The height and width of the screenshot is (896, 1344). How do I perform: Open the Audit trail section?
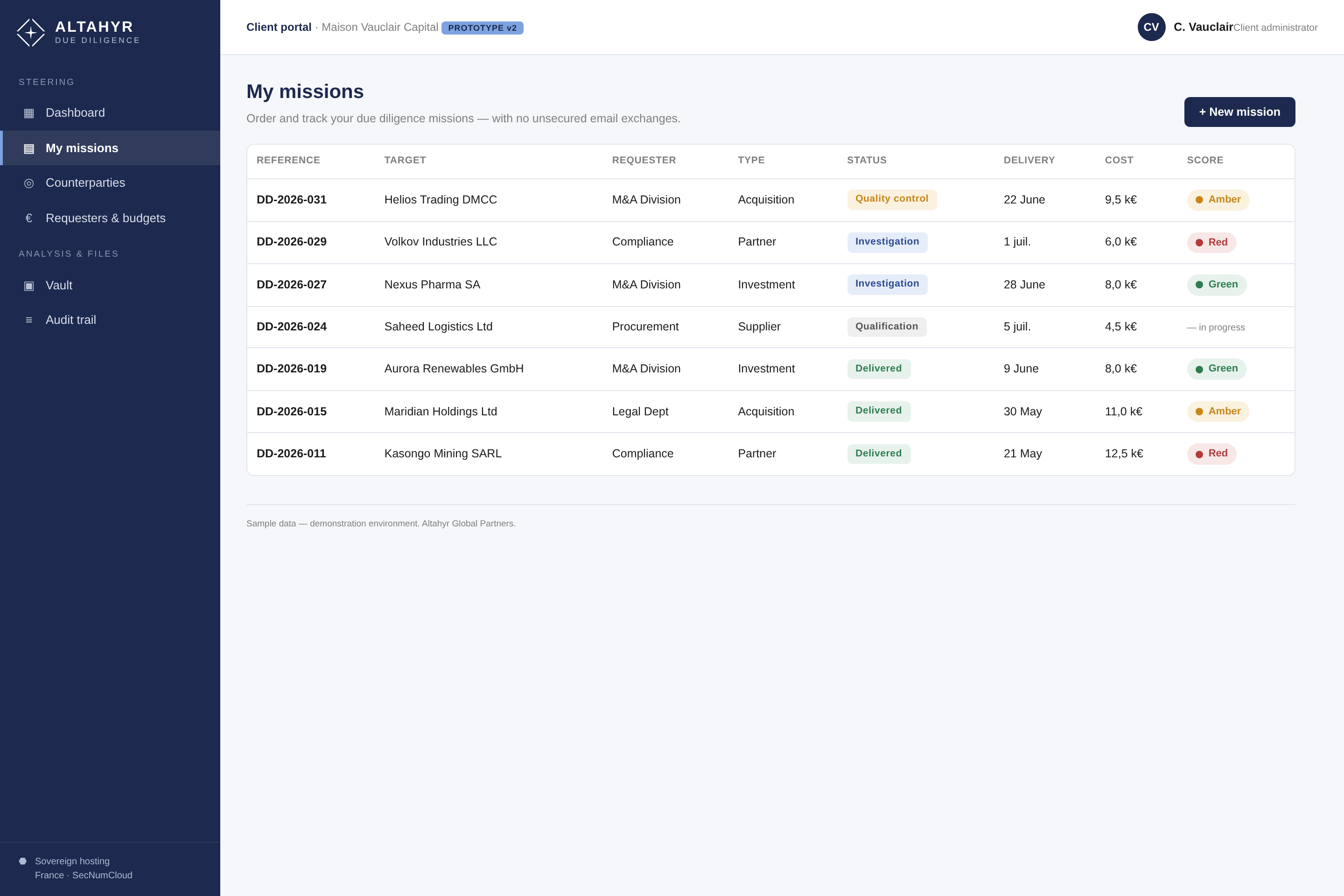click(x=110, y=320)
